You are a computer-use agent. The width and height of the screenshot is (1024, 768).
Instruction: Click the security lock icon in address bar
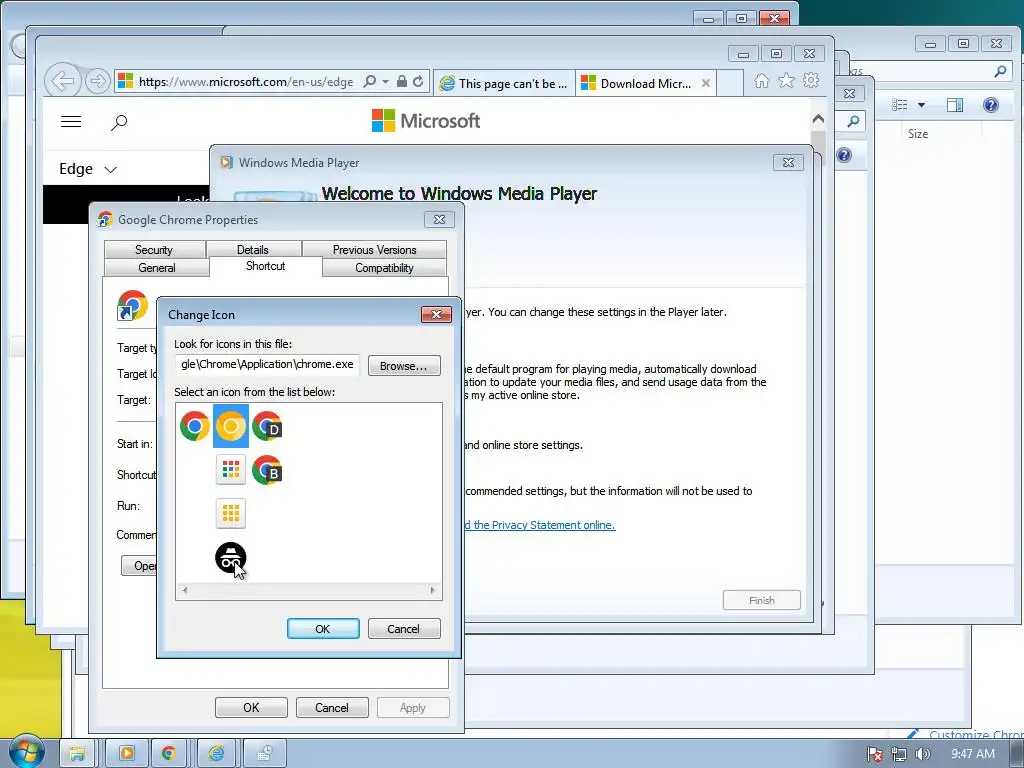pos(402,81)
